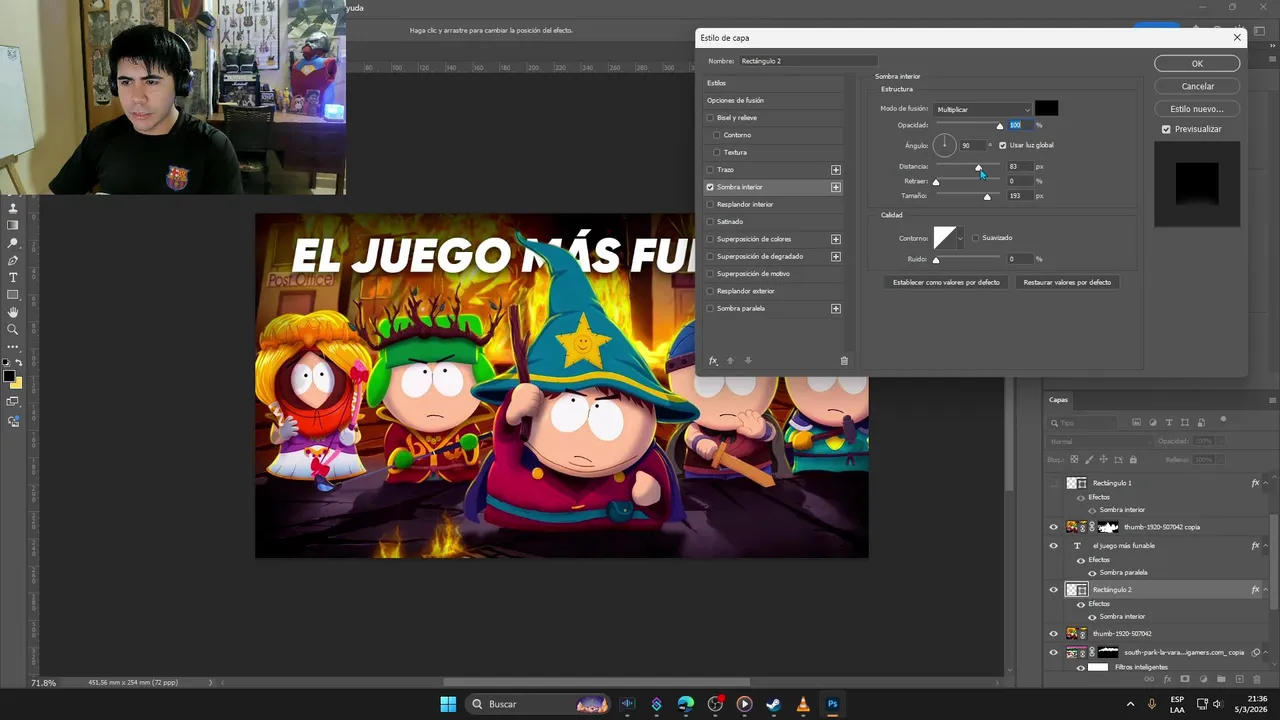
Task: Filter layers by type layers (T icon)
Action: (x=1169, y=423)
